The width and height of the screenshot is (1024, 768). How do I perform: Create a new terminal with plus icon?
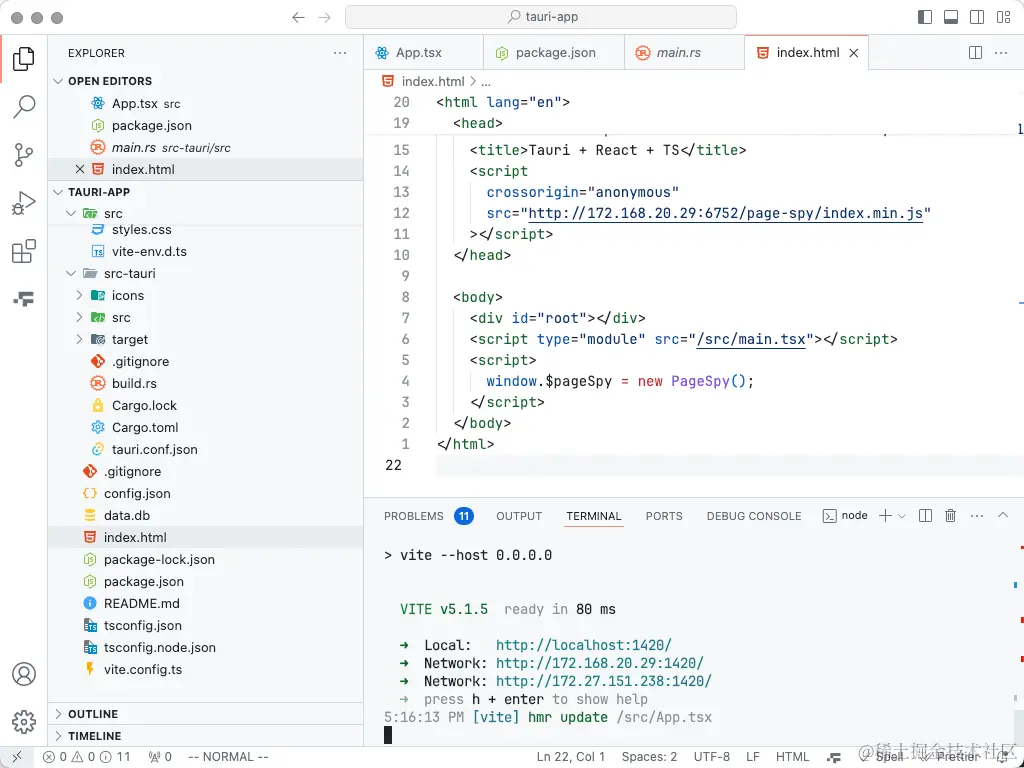click(886, 516)
